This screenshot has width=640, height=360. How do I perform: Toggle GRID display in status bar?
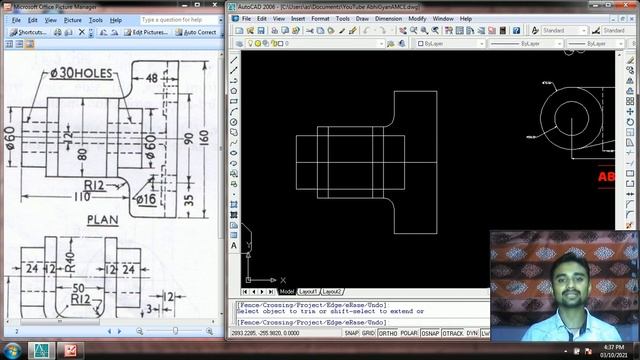[x=368, y=333]
